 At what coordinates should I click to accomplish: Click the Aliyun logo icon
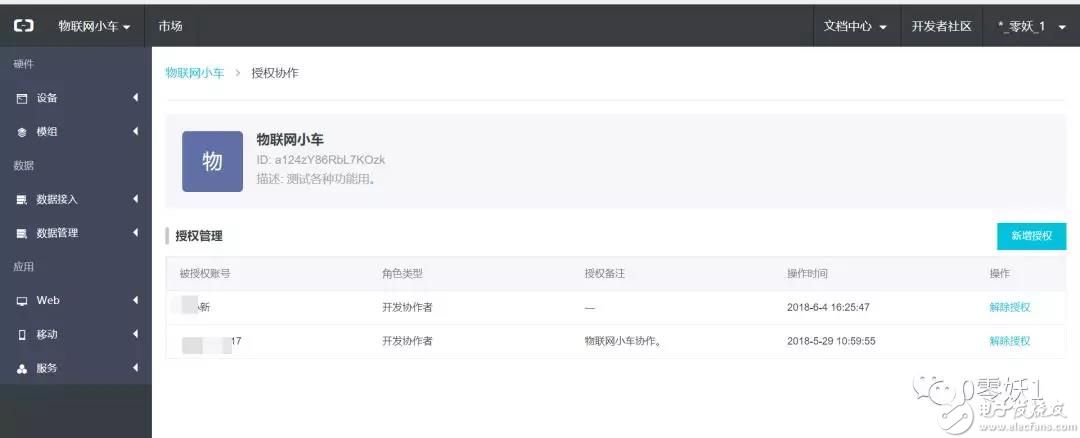tap(23, 26)
